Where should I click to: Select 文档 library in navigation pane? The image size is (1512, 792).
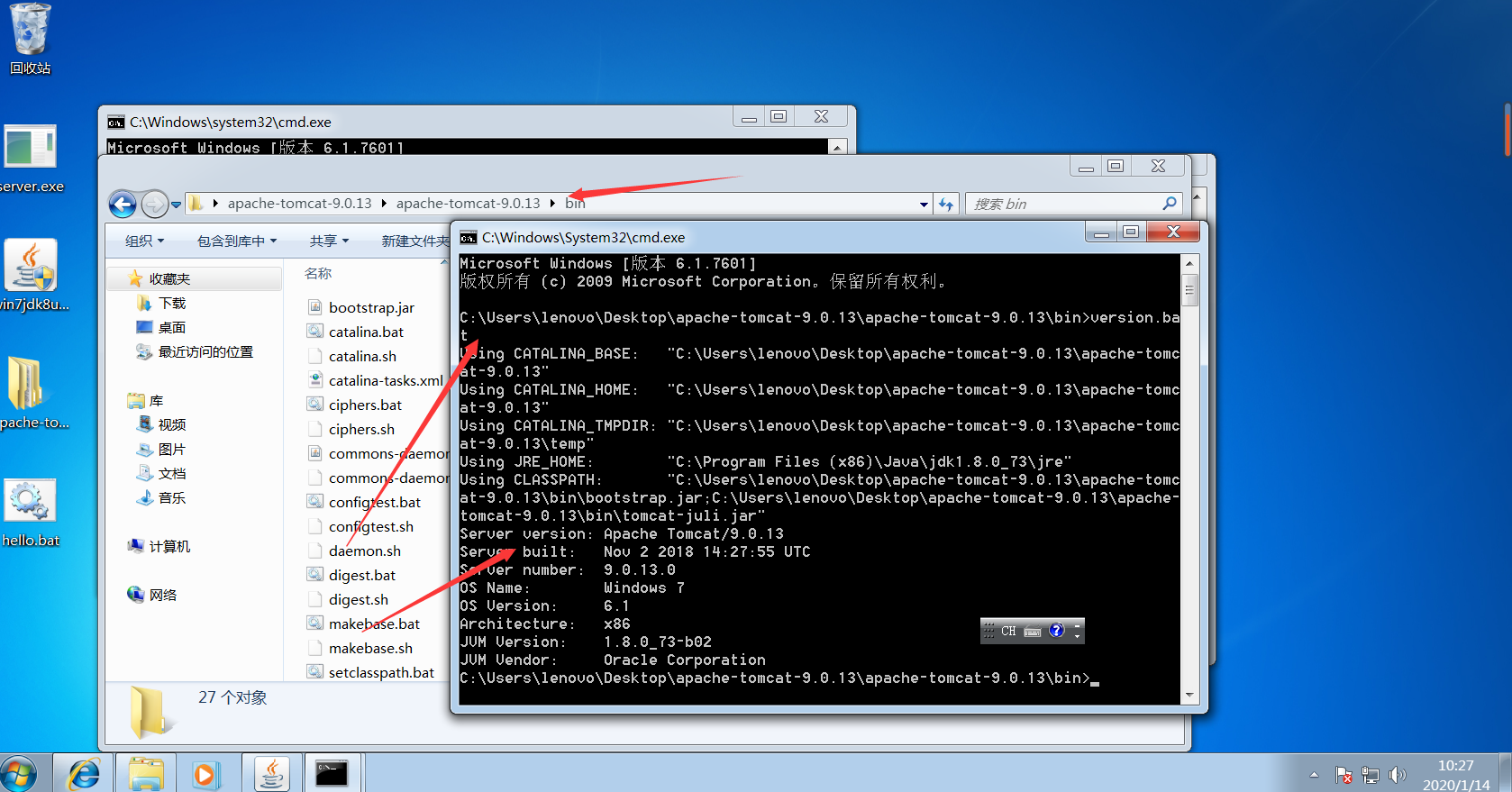click(171, 473)
